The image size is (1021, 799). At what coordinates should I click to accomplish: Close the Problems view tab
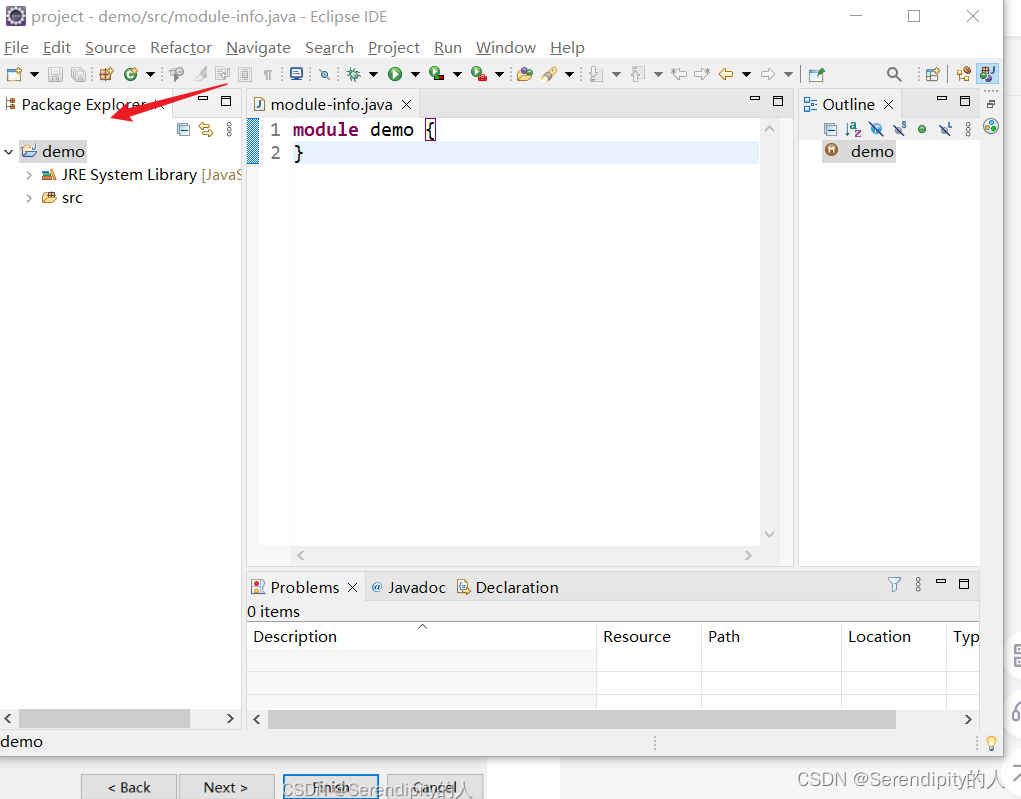pos(352,587)
